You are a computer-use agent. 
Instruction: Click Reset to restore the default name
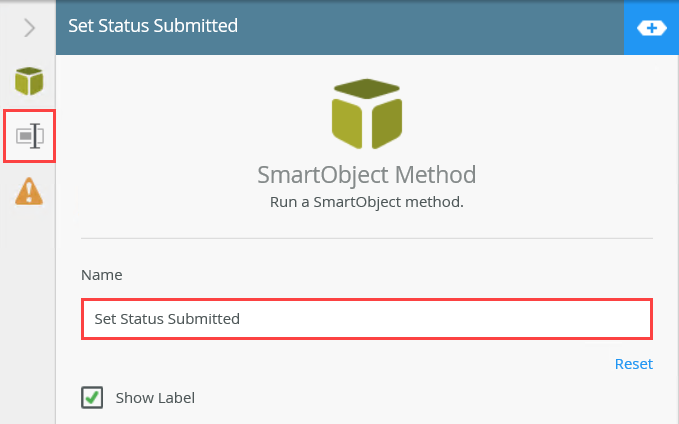[633, 364]
